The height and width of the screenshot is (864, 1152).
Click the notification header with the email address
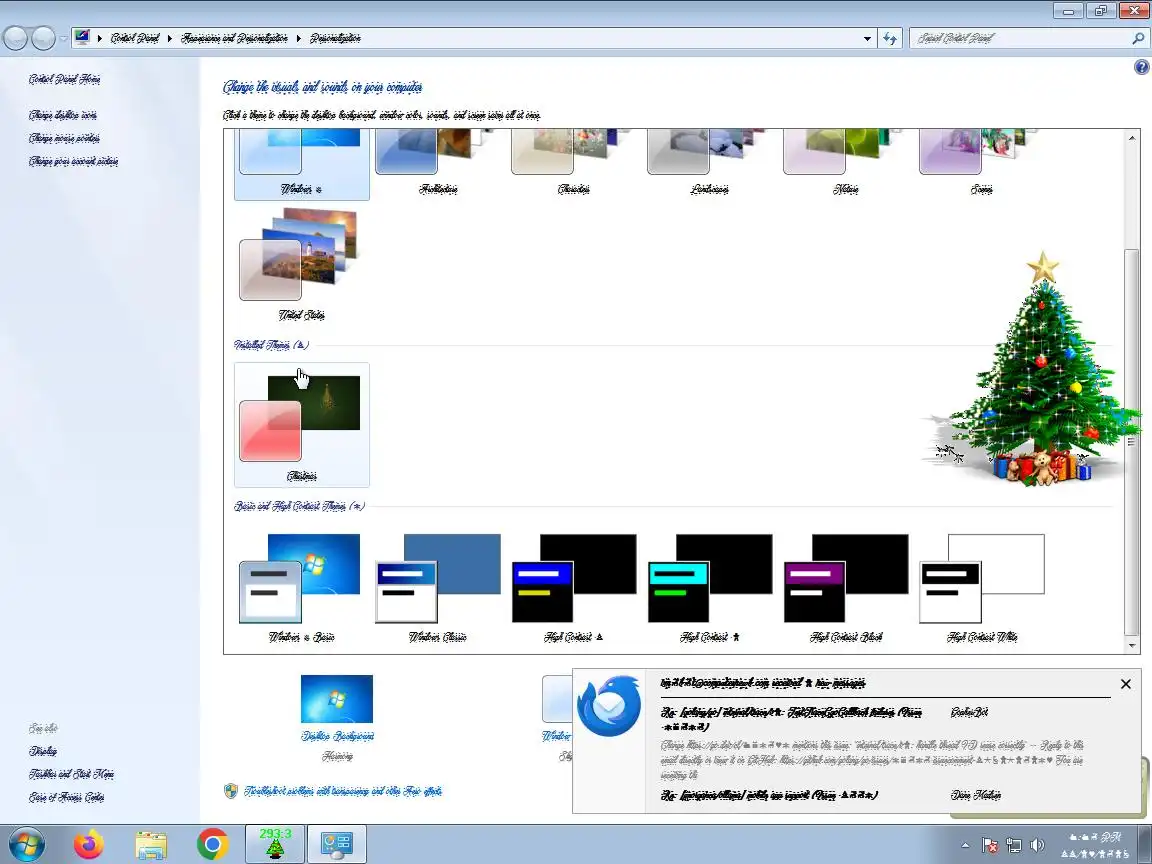(x=763, y=683)
